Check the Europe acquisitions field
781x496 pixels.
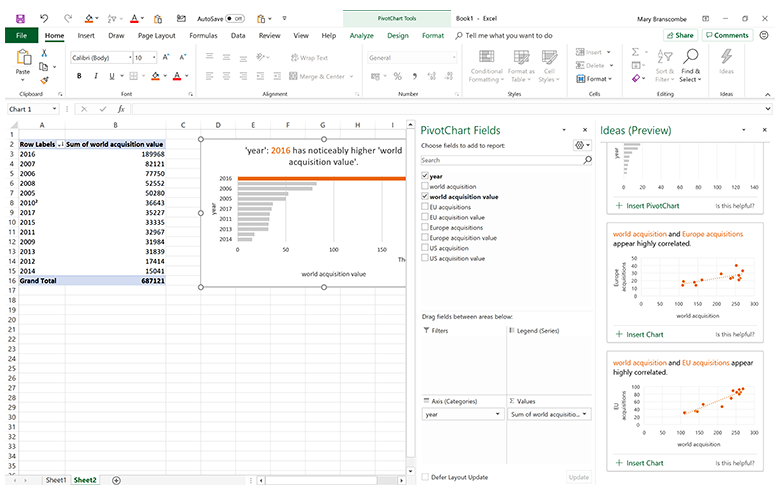[x=425, y=227]
